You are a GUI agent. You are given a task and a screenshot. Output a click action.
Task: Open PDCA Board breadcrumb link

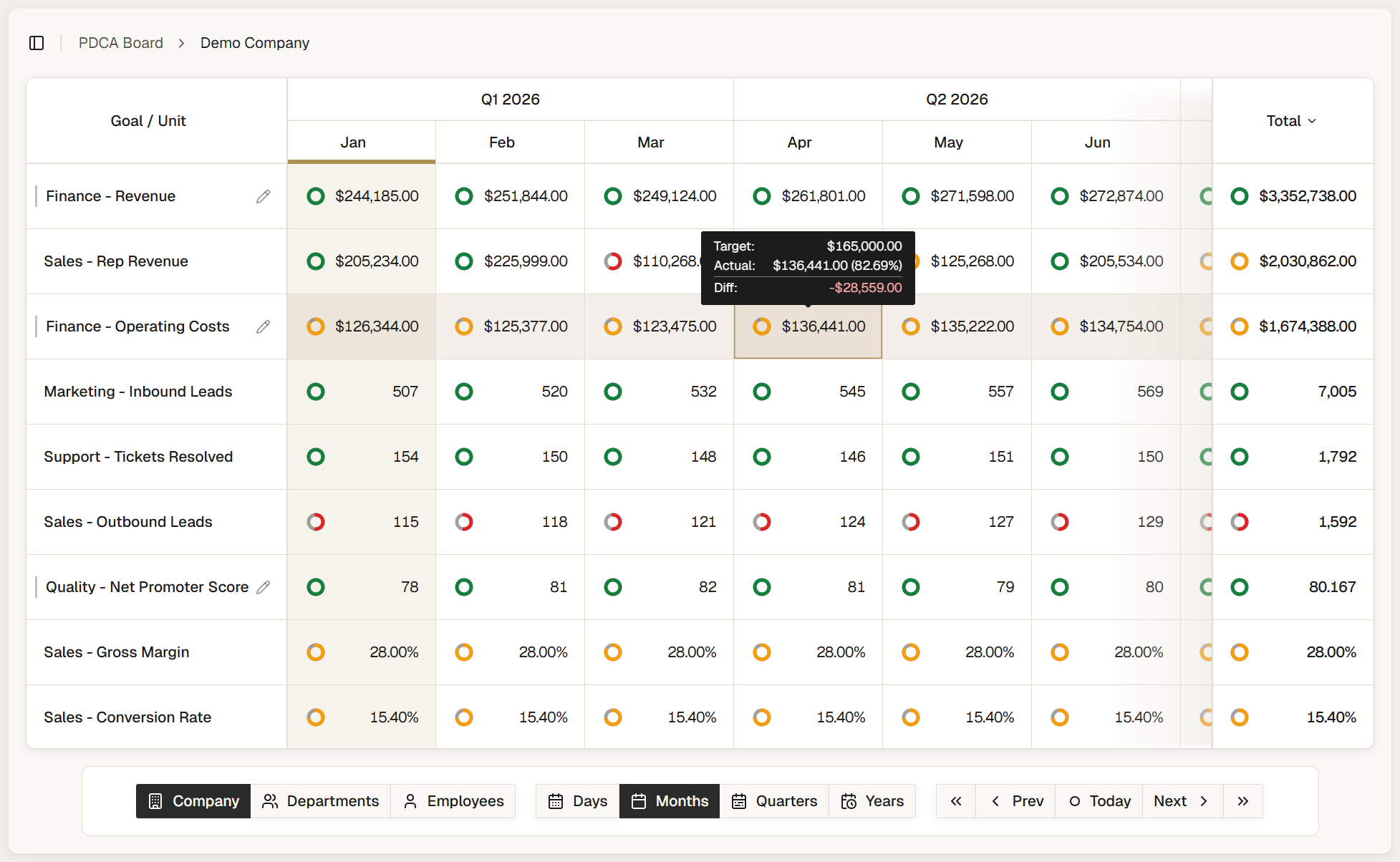coord(121,43)
